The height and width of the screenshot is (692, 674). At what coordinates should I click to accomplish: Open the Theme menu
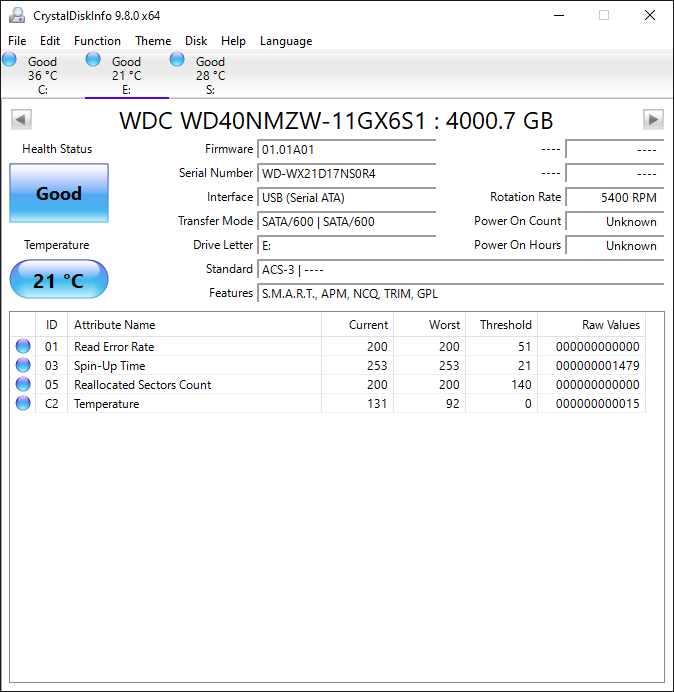pyautogui.click(x=153, y=41)
